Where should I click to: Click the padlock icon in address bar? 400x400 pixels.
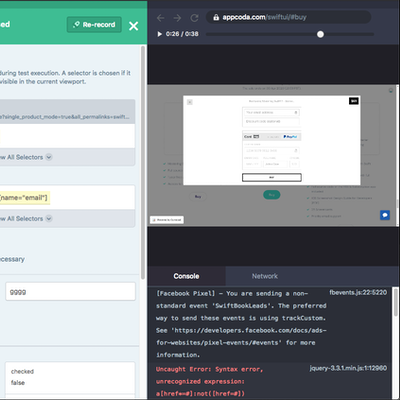[x=216, y=17]
